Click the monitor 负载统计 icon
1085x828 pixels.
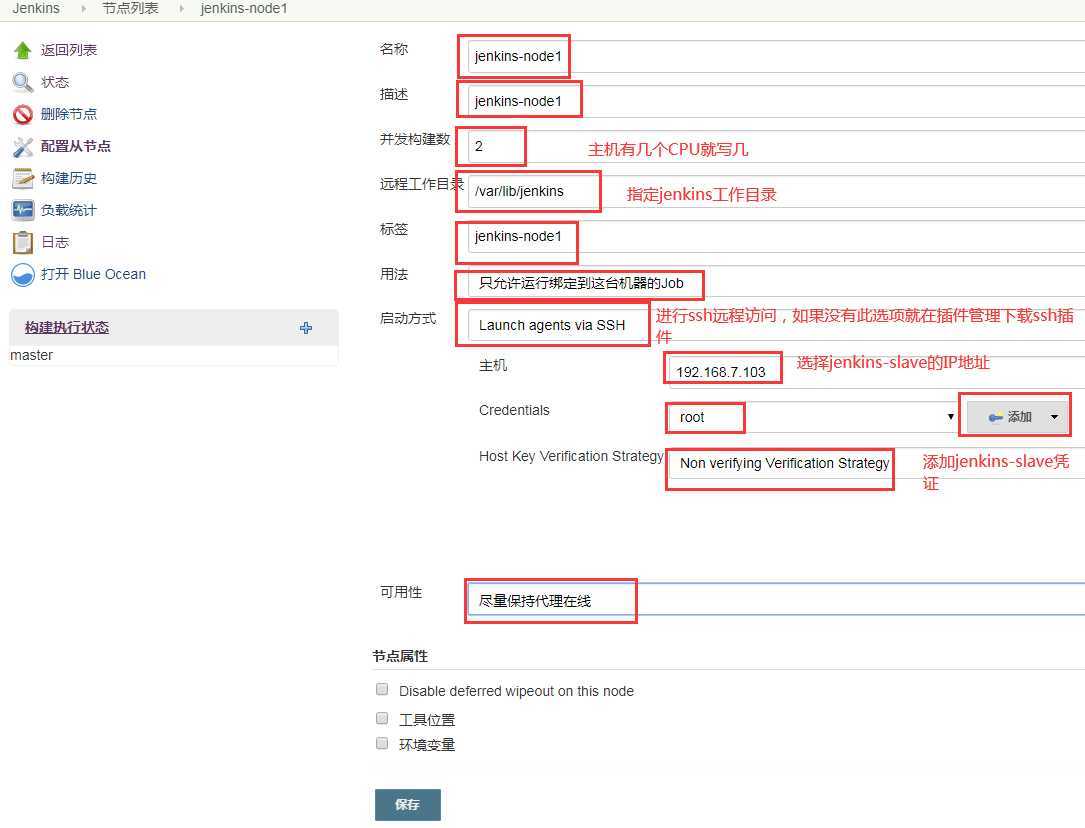[x=23, y=210]
